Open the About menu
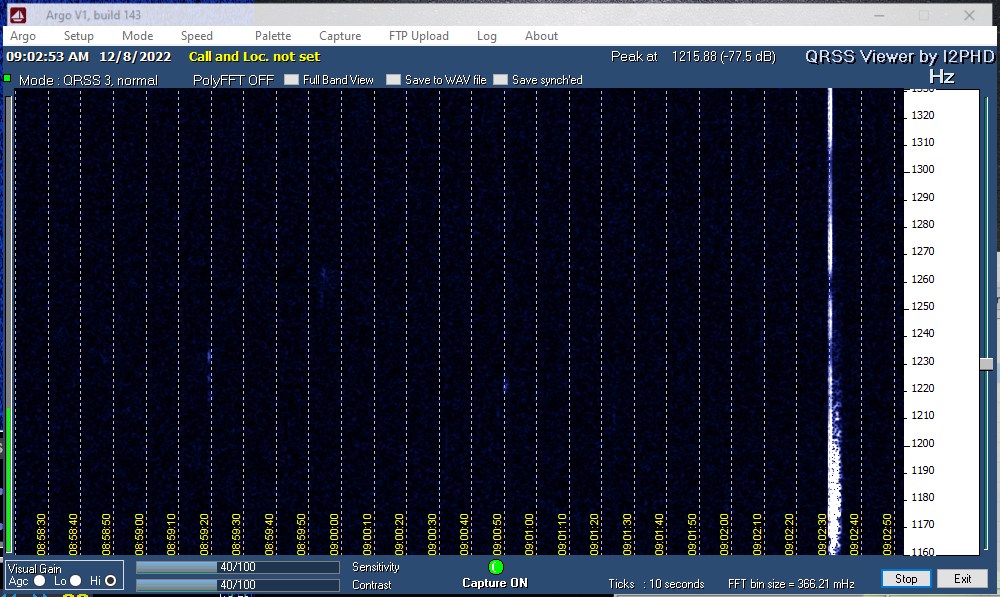Viewport: 1000px width, 597px height. [541, 36]
